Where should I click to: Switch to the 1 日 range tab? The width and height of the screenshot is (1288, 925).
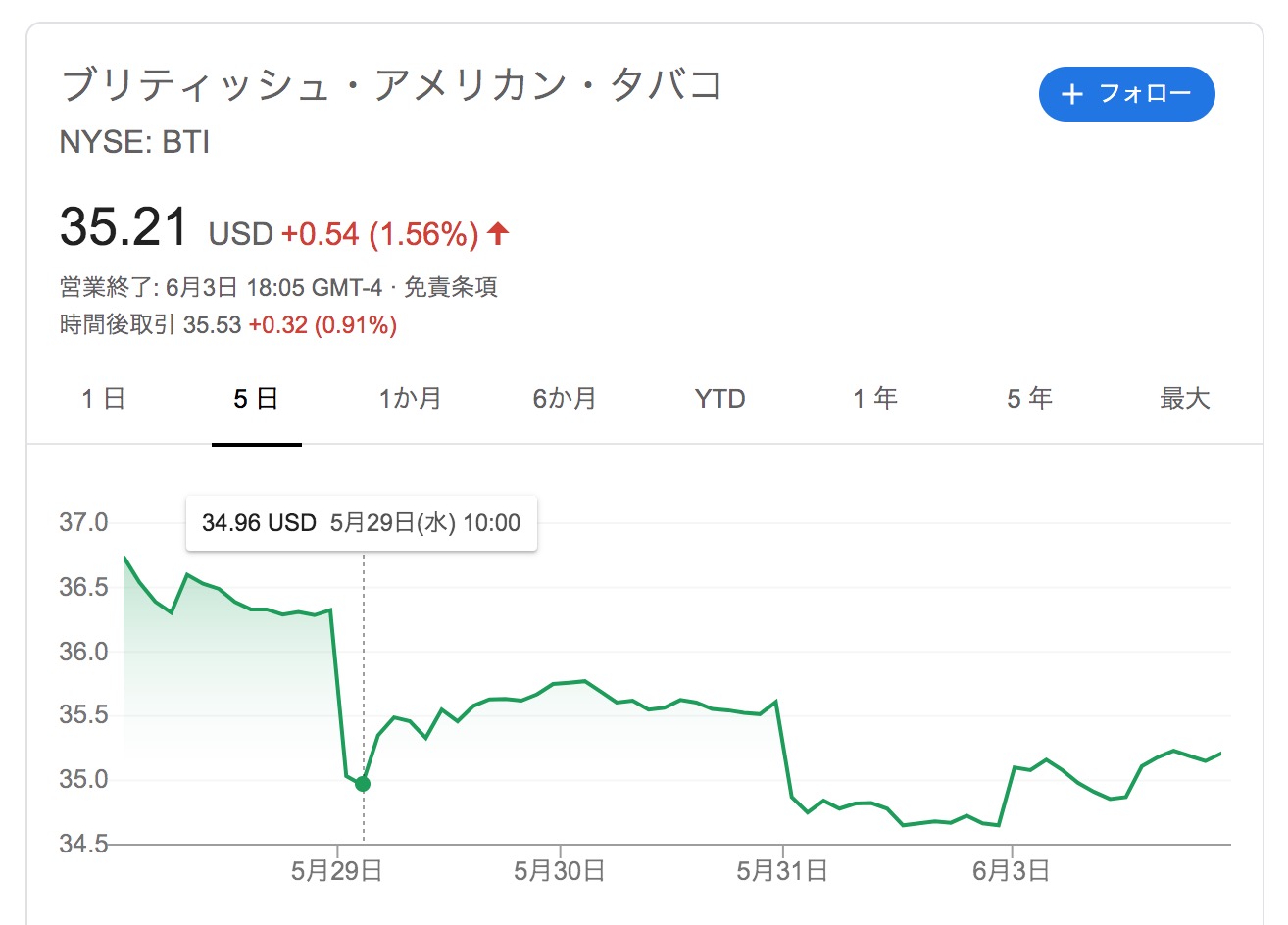click(103, 399)
